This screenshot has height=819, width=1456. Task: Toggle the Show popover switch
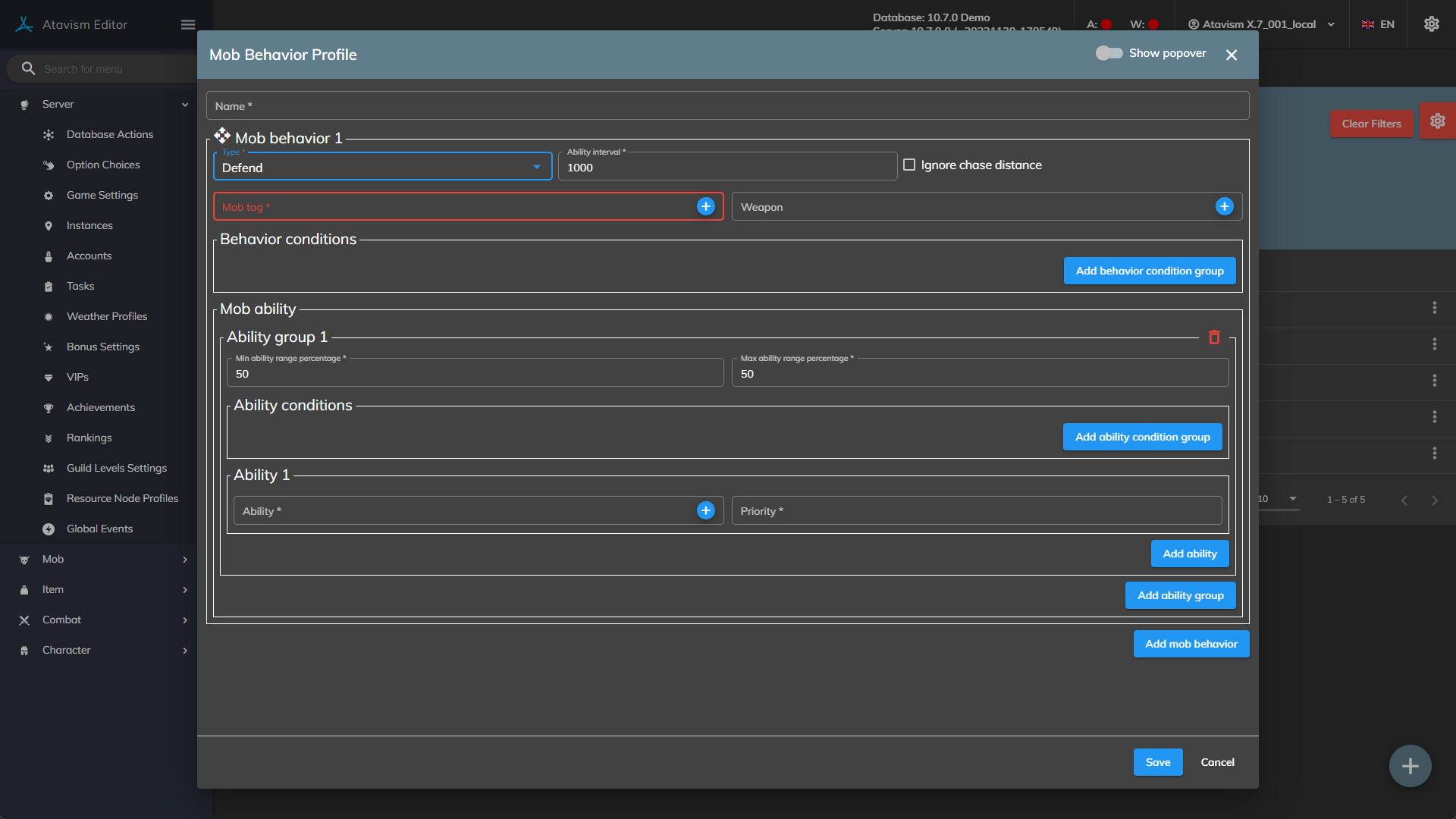click(x=1109, y=53)
